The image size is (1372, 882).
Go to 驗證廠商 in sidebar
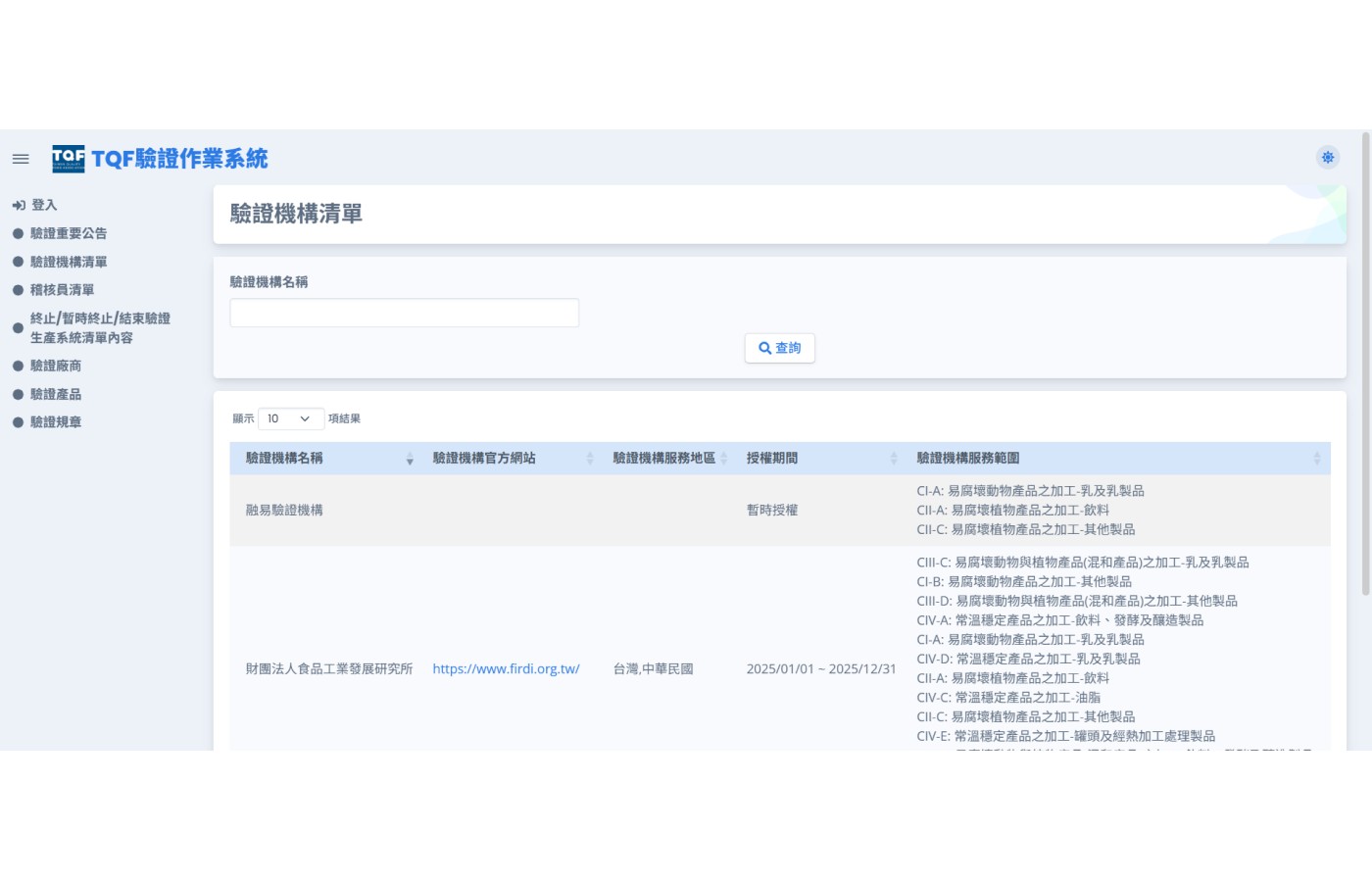coord(56,366)
